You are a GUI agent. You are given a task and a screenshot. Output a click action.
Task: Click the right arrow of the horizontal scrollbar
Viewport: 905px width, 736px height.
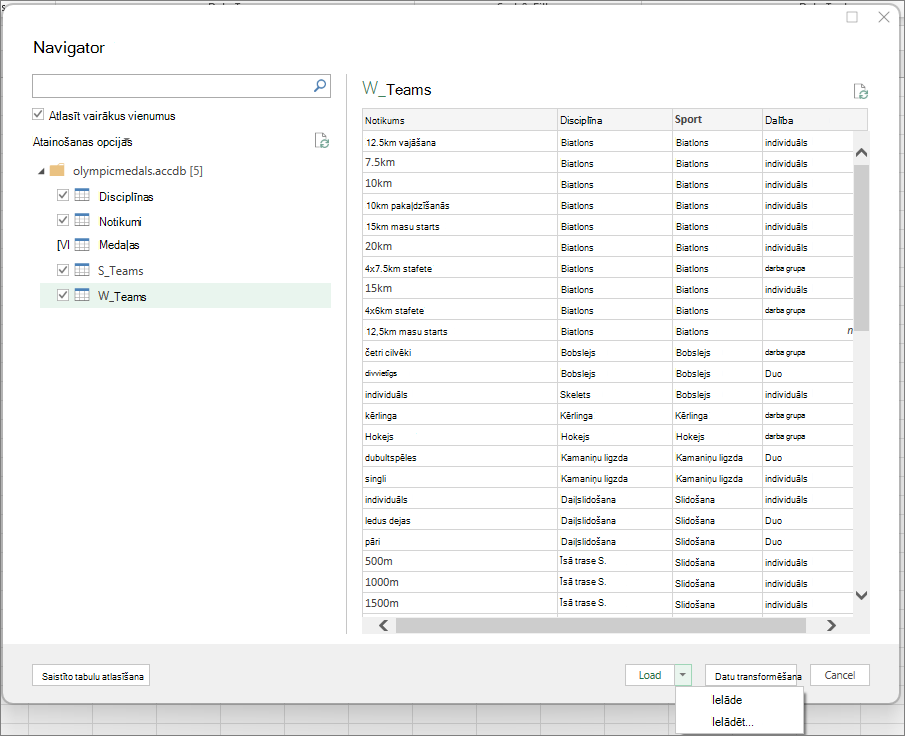(x=831, y=625)
